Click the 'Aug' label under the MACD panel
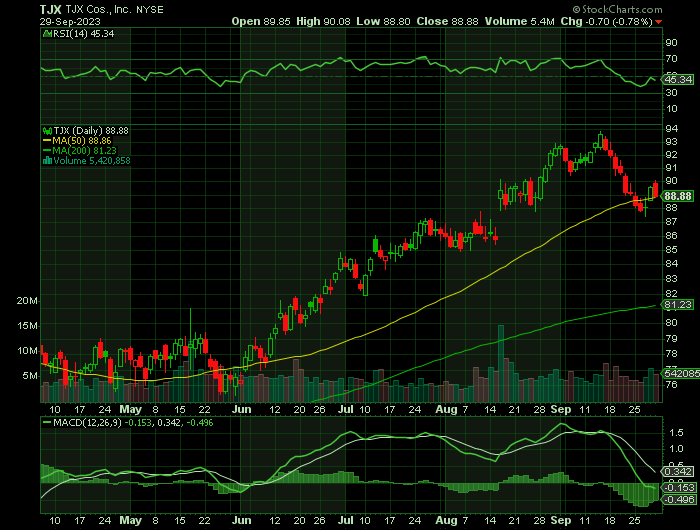Screen dimensions: 700x530 coord(446,521)
